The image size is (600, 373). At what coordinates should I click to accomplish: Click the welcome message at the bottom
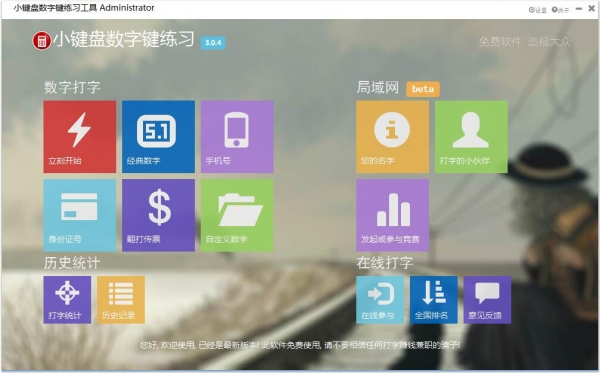300,345
